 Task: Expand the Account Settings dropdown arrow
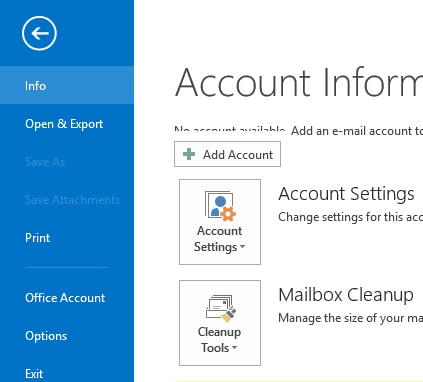242,247
